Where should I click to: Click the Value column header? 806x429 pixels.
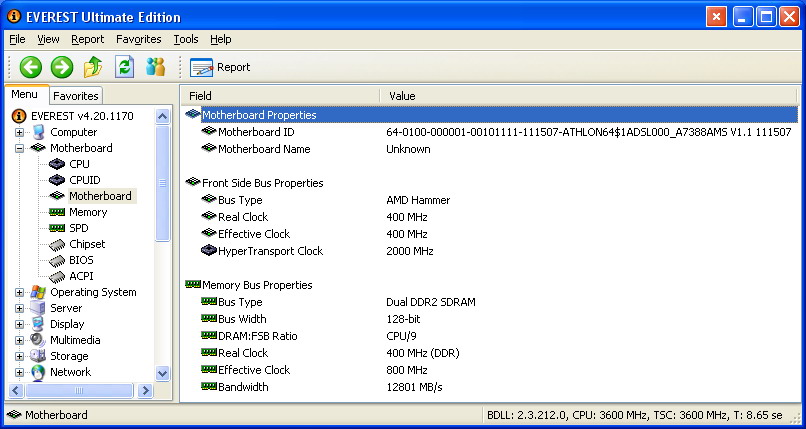(x=589, y=96)
